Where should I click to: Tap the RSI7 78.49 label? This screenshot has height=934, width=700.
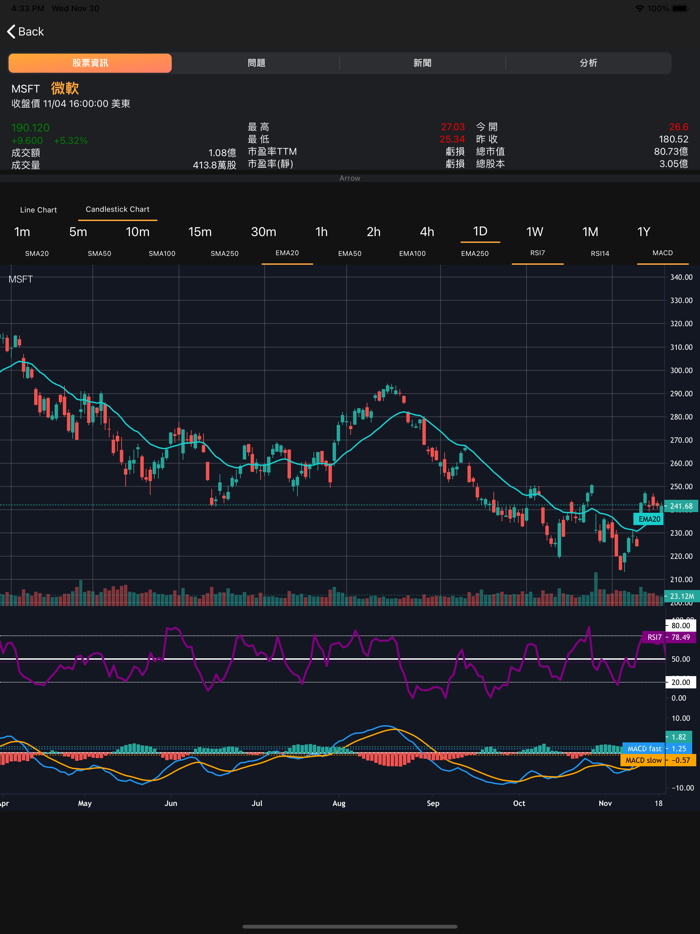coord(669,637)
